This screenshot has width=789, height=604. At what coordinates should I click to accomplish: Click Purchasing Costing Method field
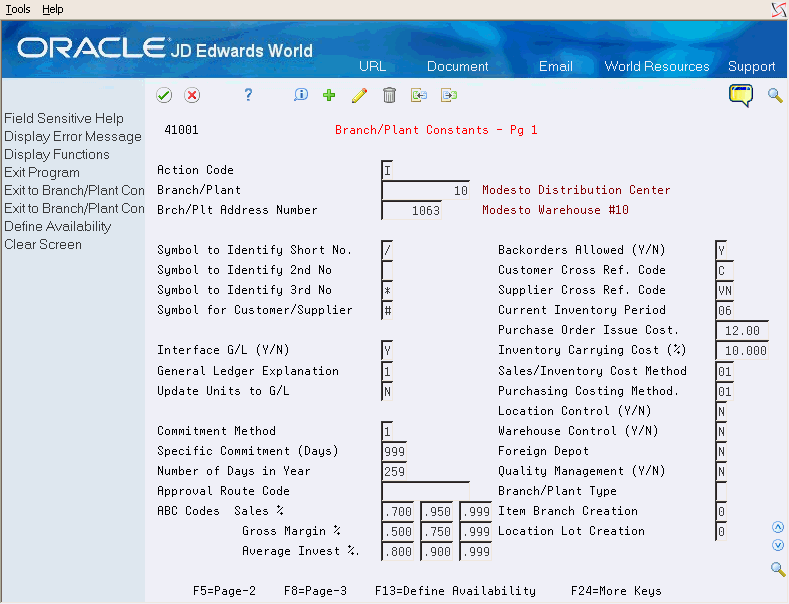coord(724,392)
